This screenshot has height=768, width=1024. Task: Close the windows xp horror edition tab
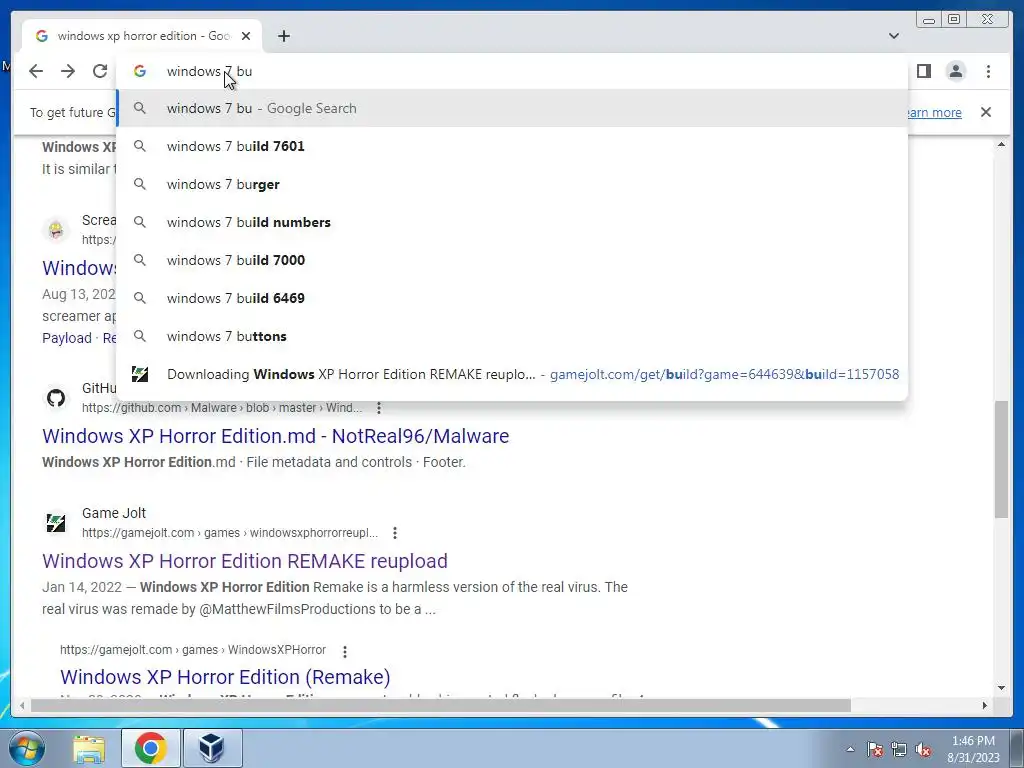pos(246,36)
